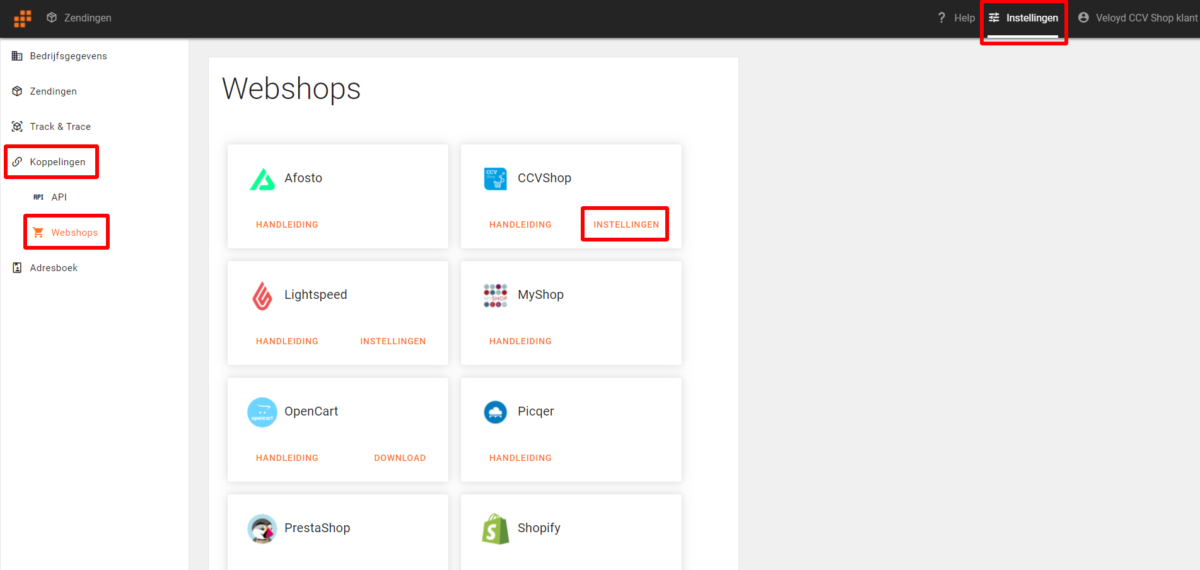Open Adresboek in sidebar

tap(53, 268)
